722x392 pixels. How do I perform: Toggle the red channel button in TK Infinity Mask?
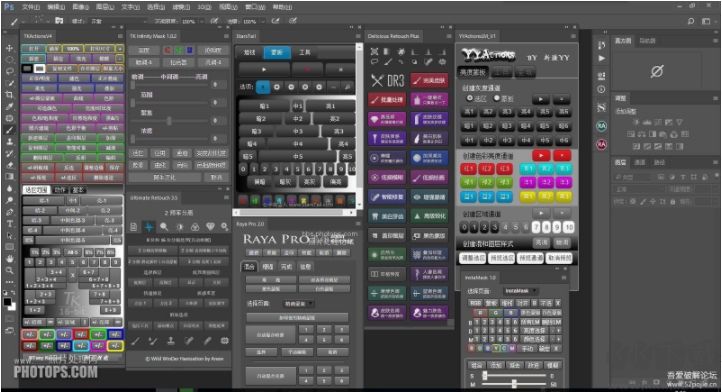168,50
